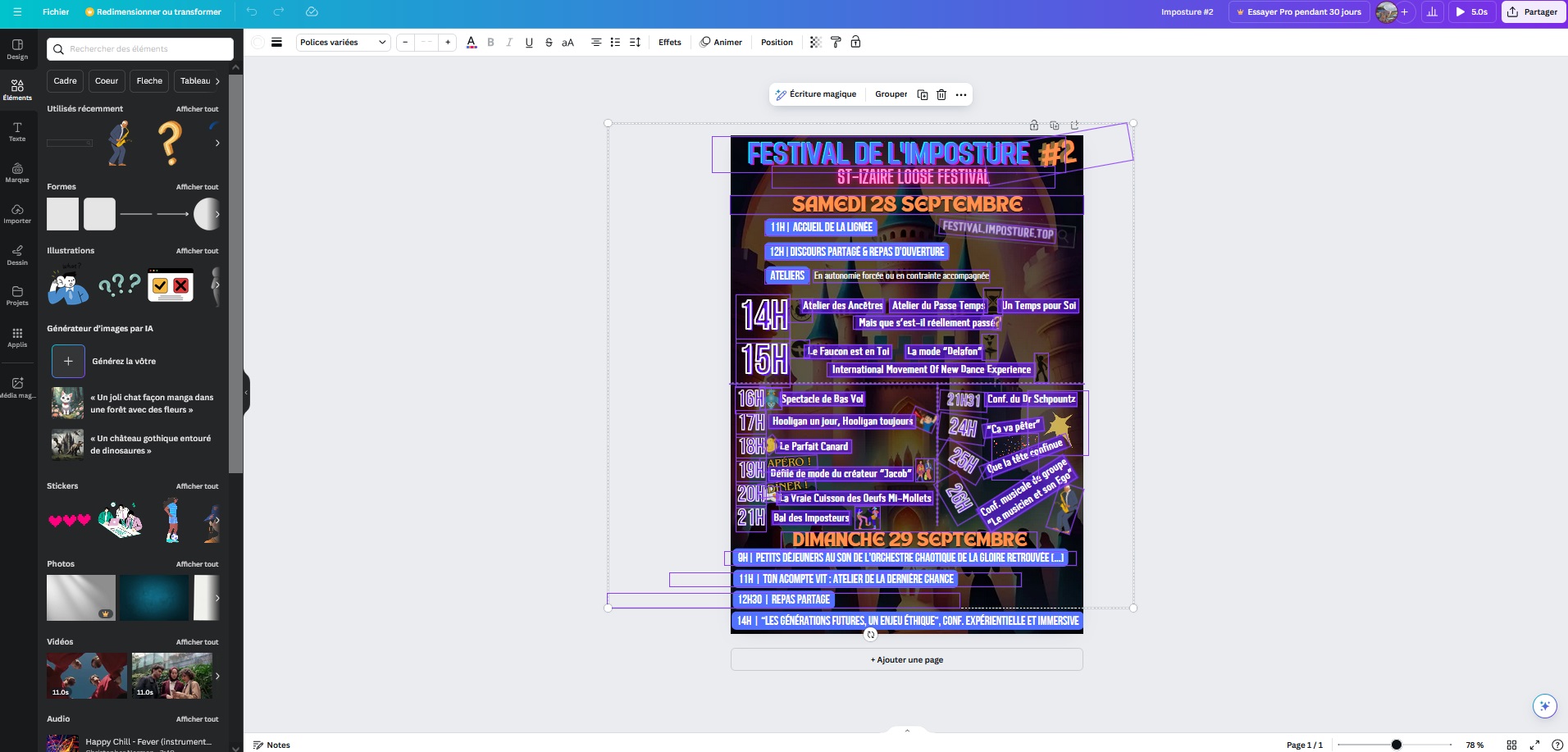Screen dimensions: 1568x752
Task: Open the Design sidebar panel
Action: pyautogui.click(x=17, y=49)
